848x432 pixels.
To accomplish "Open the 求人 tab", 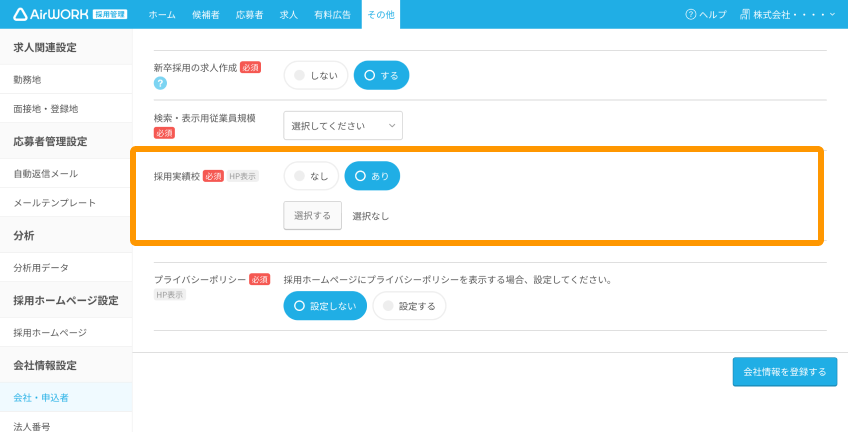I will [x=289, y=15].
